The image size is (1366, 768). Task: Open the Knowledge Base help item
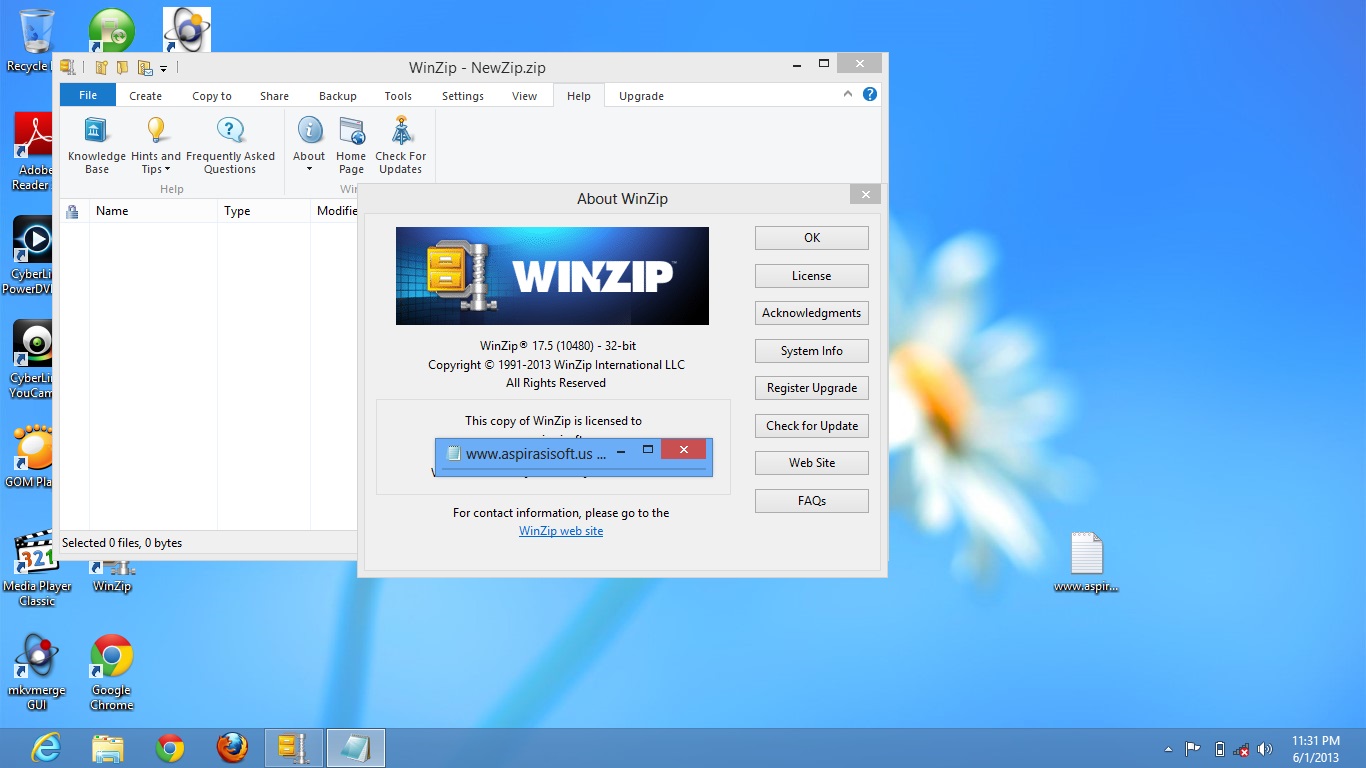[97, 146]
